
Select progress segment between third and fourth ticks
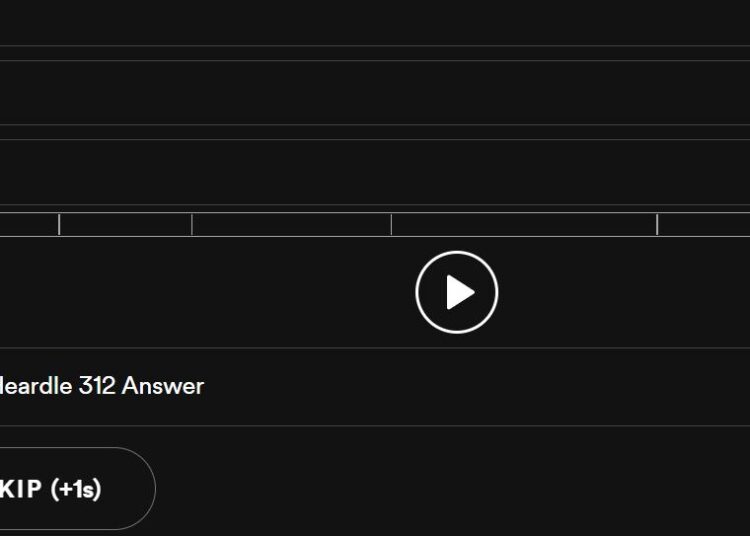[x=524, y=224]
